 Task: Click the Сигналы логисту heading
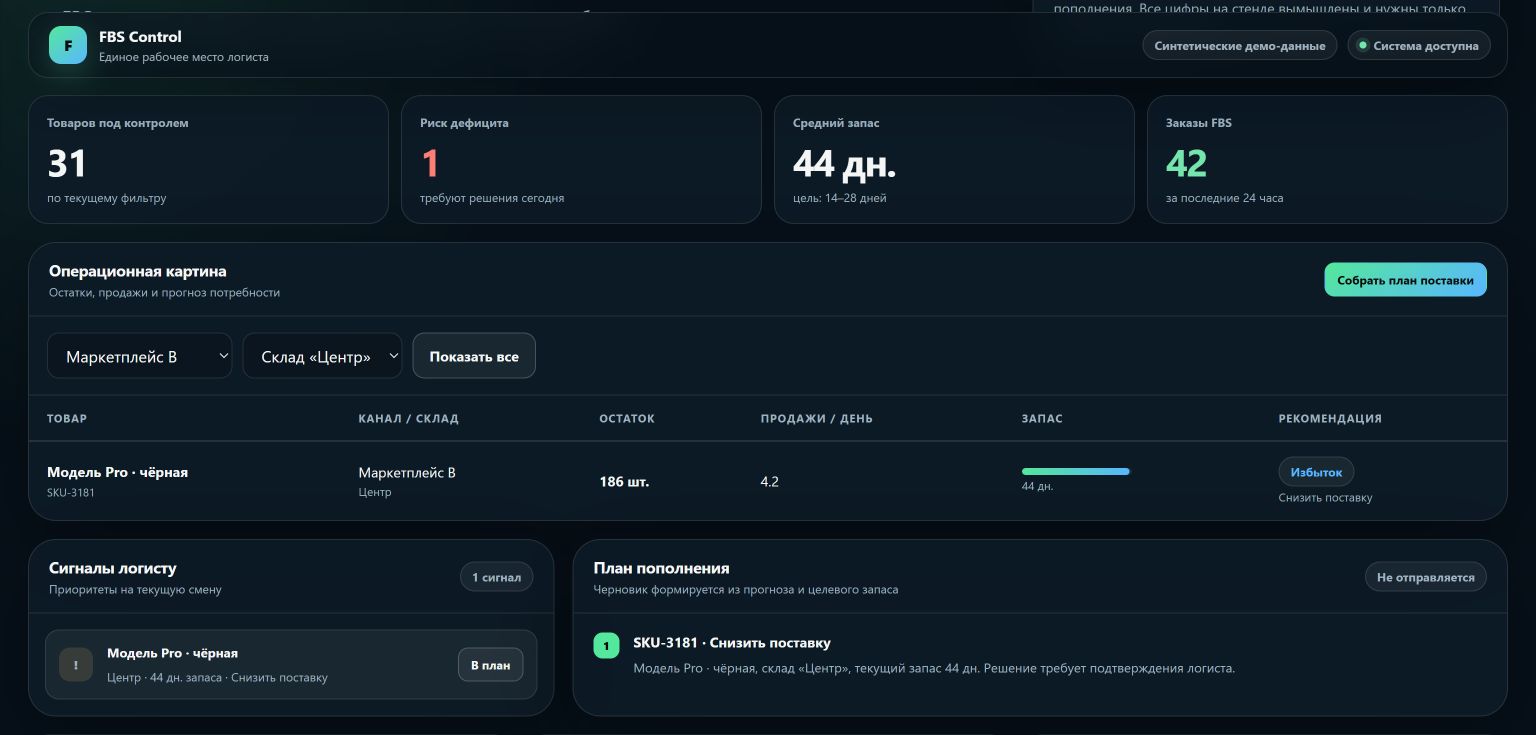[113, 568]
